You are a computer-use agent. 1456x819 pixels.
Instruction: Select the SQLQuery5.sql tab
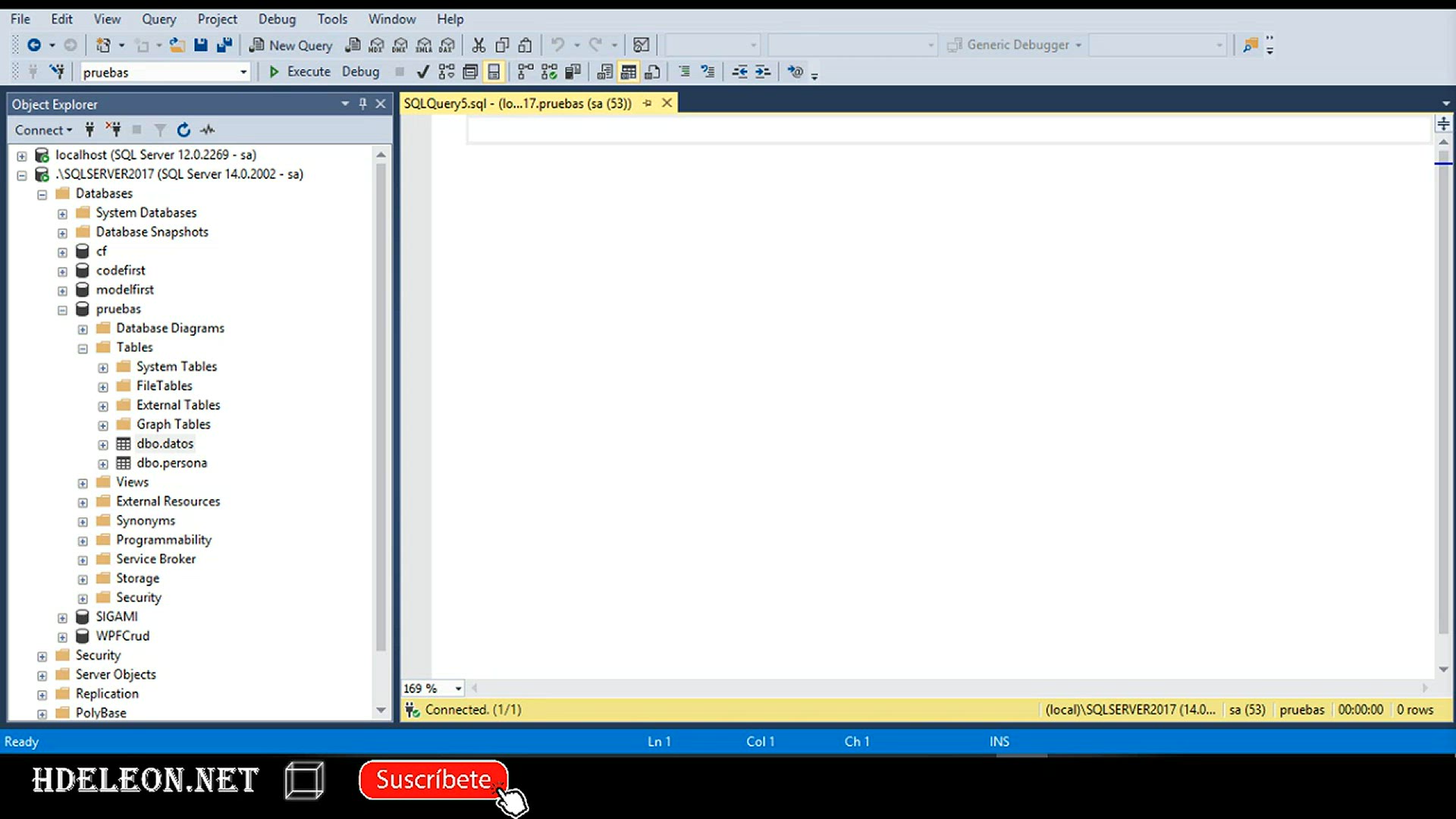click(x=517, y=103)
